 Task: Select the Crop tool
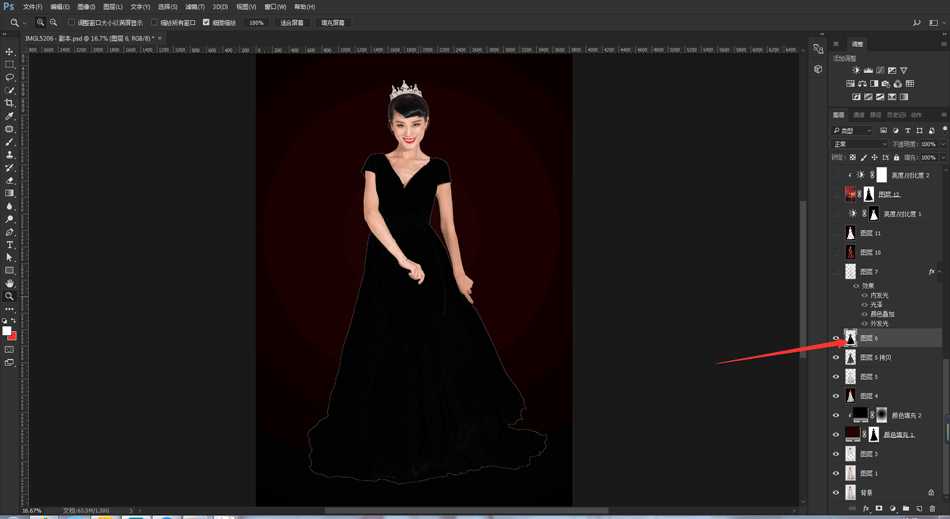10,103
